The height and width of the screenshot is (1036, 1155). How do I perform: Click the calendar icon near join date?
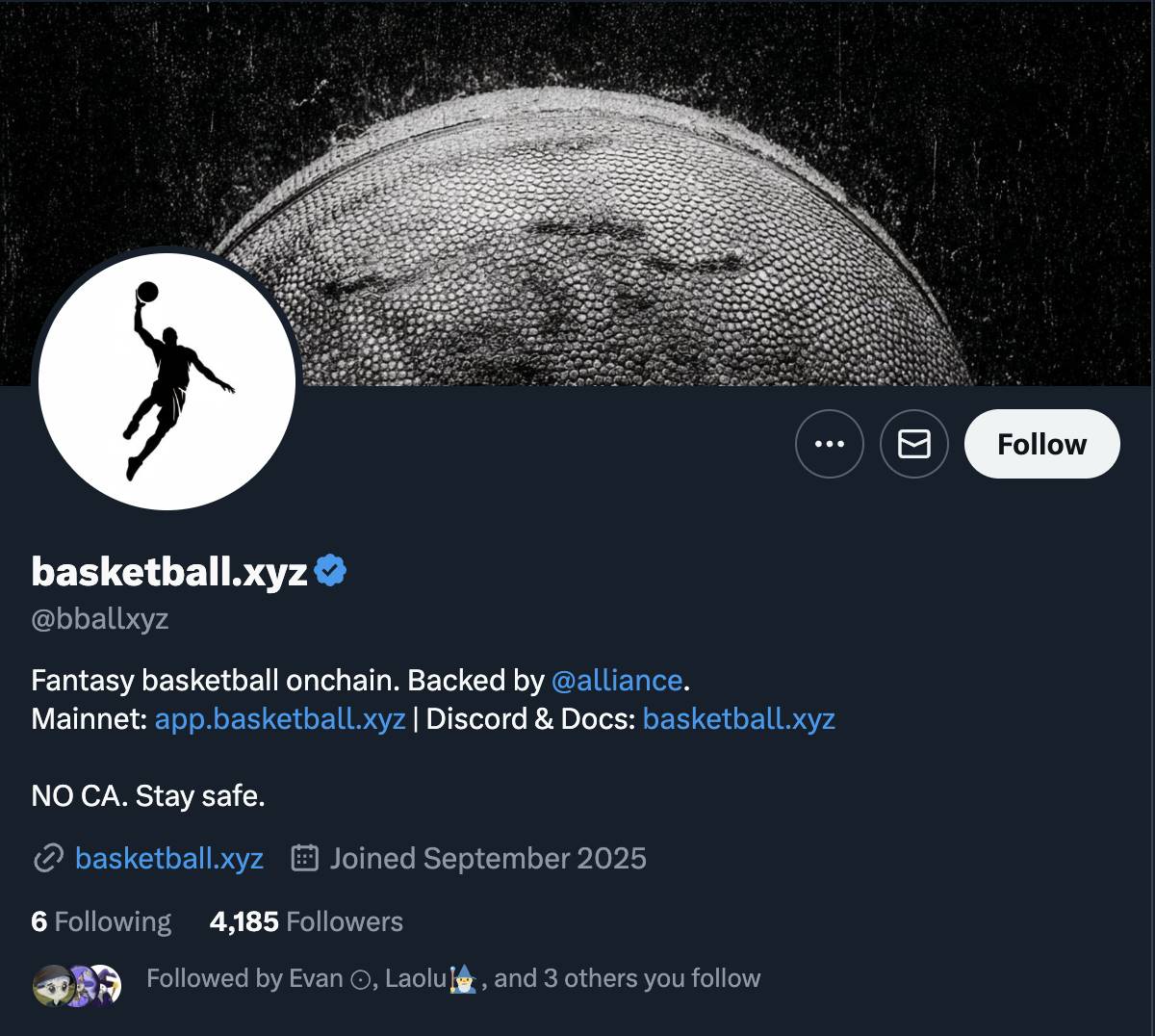305,858
